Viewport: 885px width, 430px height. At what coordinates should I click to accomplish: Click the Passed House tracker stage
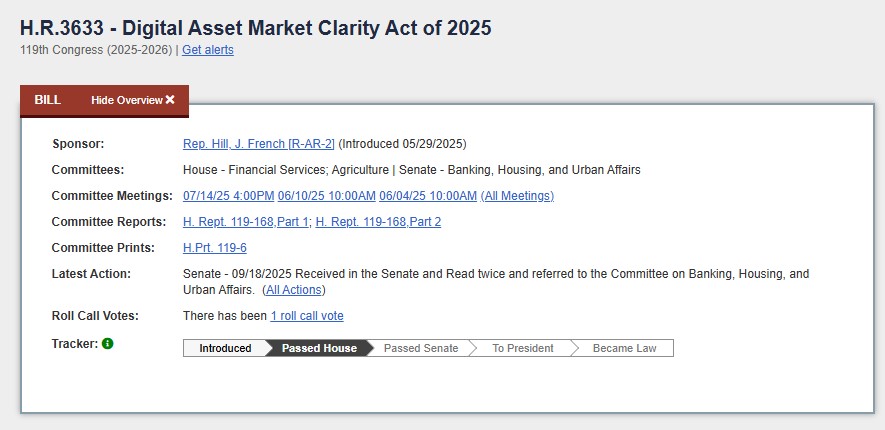point(319,348)
